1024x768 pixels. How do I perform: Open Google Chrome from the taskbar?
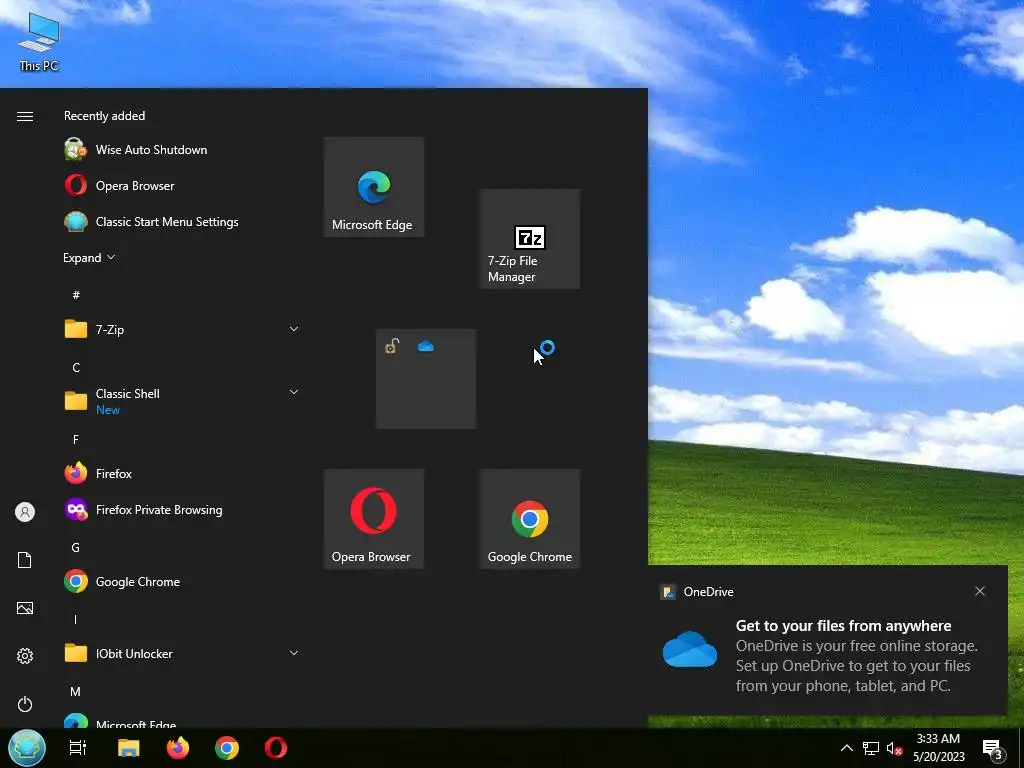pyautogui.click(x=227, y=748)
